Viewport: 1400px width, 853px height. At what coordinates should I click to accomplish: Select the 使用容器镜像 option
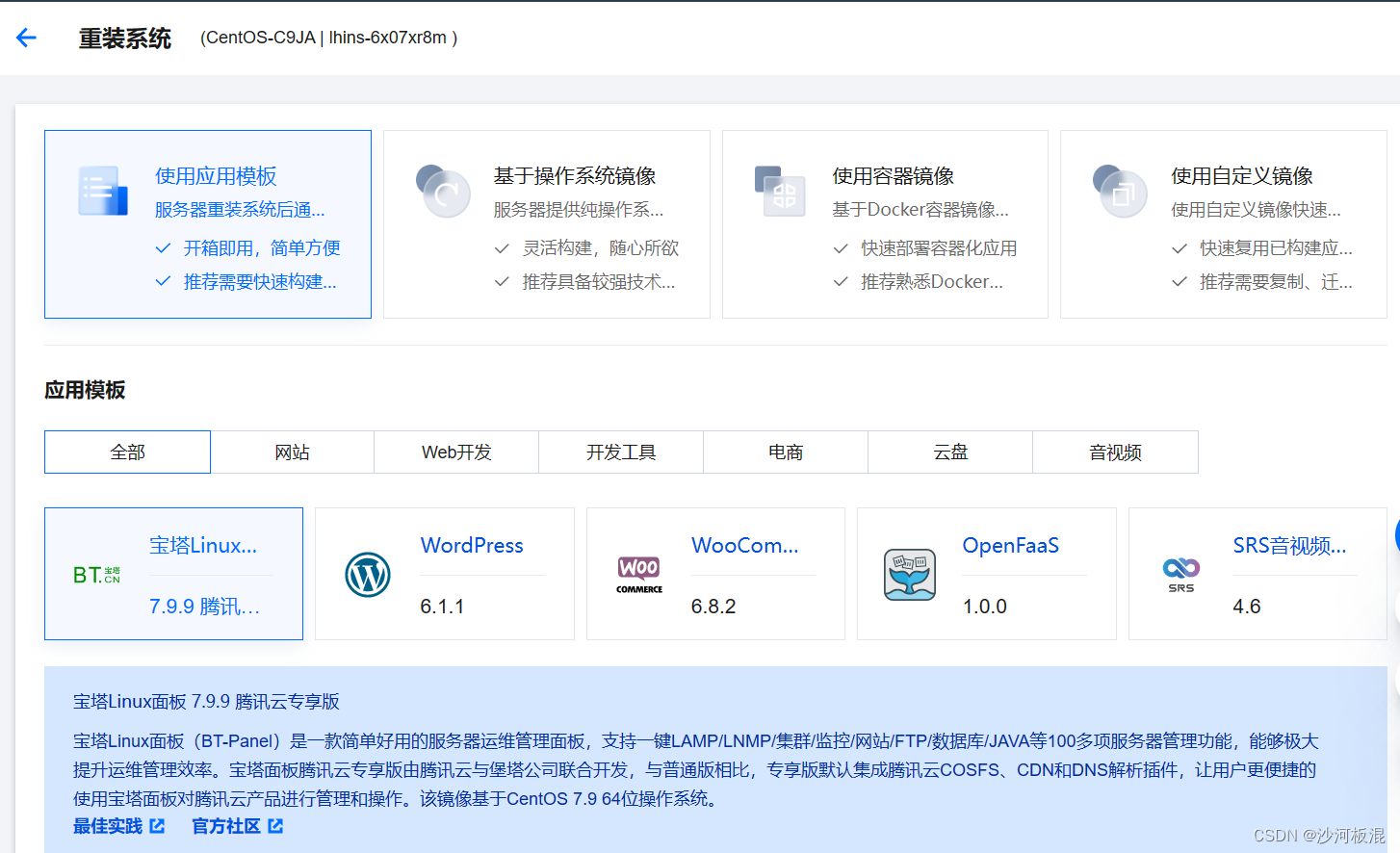[x=885, y=224]
